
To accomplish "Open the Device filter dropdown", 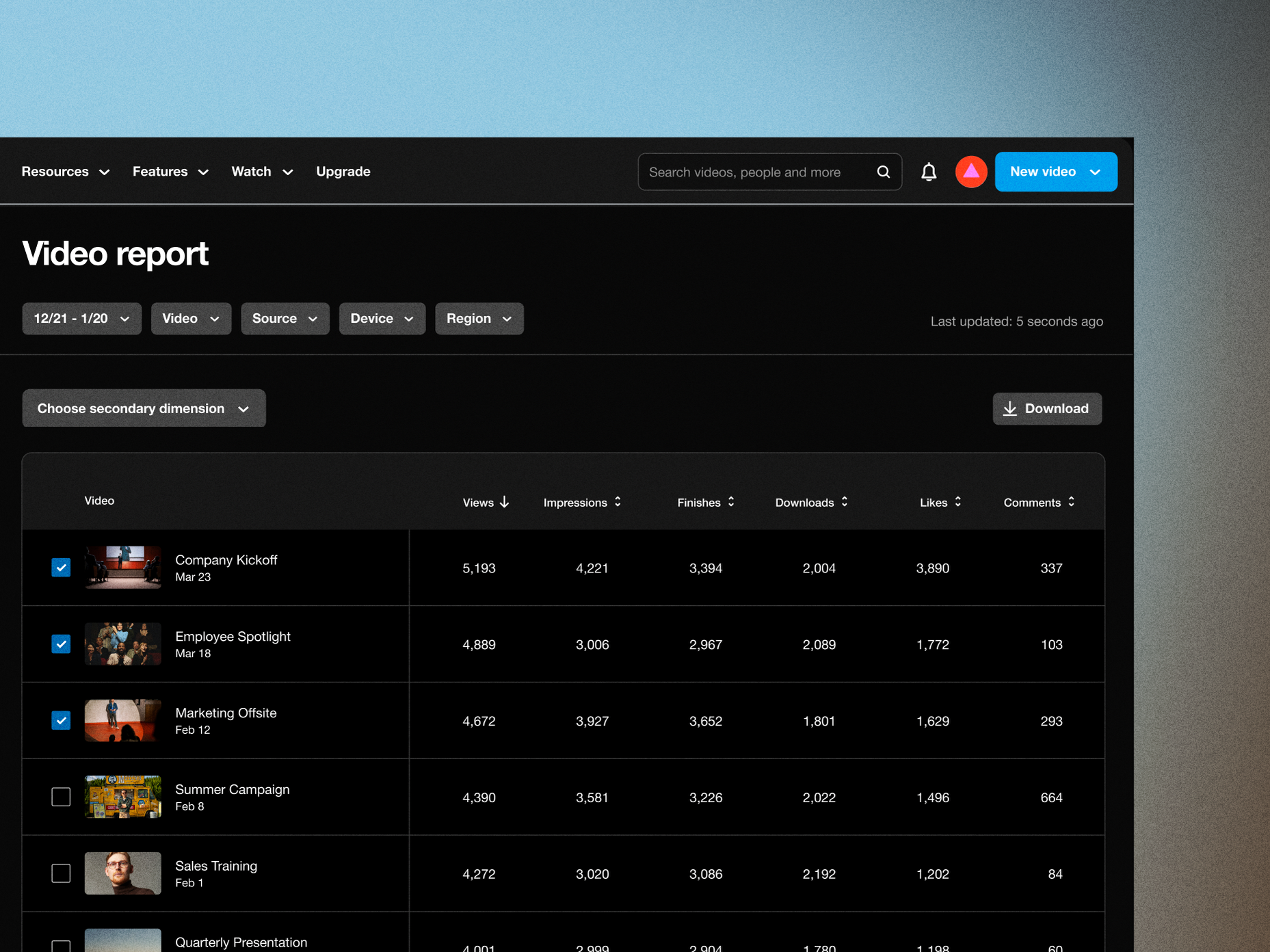I will click(382, 319).
